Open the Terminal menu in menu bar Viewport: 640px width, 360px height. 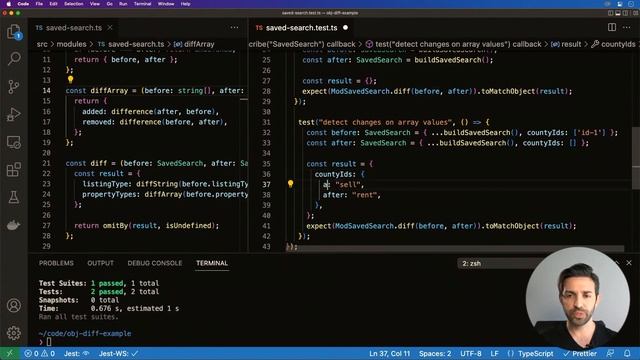[x=142, y=4]
